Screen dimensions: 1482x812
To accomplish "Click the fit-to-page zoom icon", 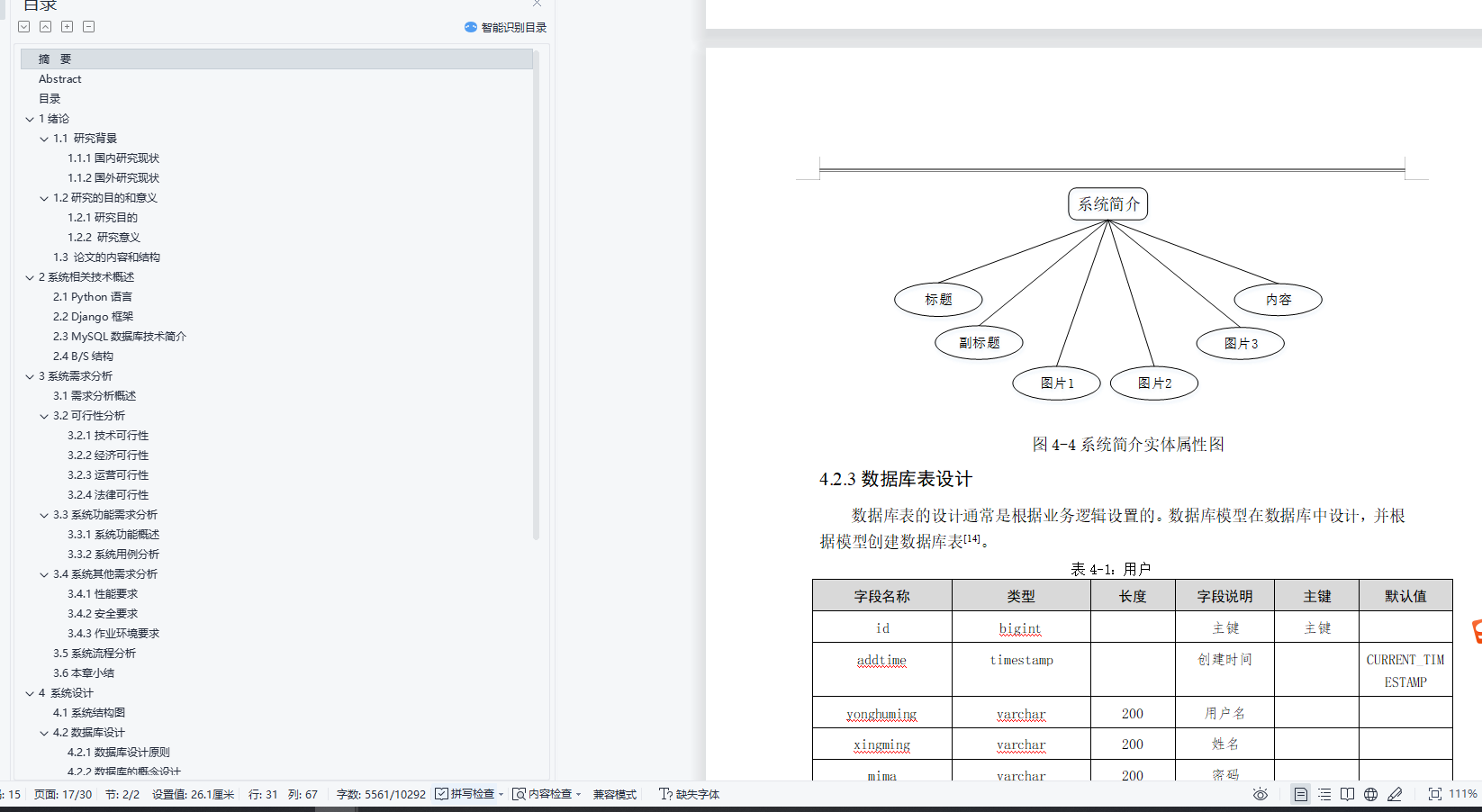I will 1434,794.
